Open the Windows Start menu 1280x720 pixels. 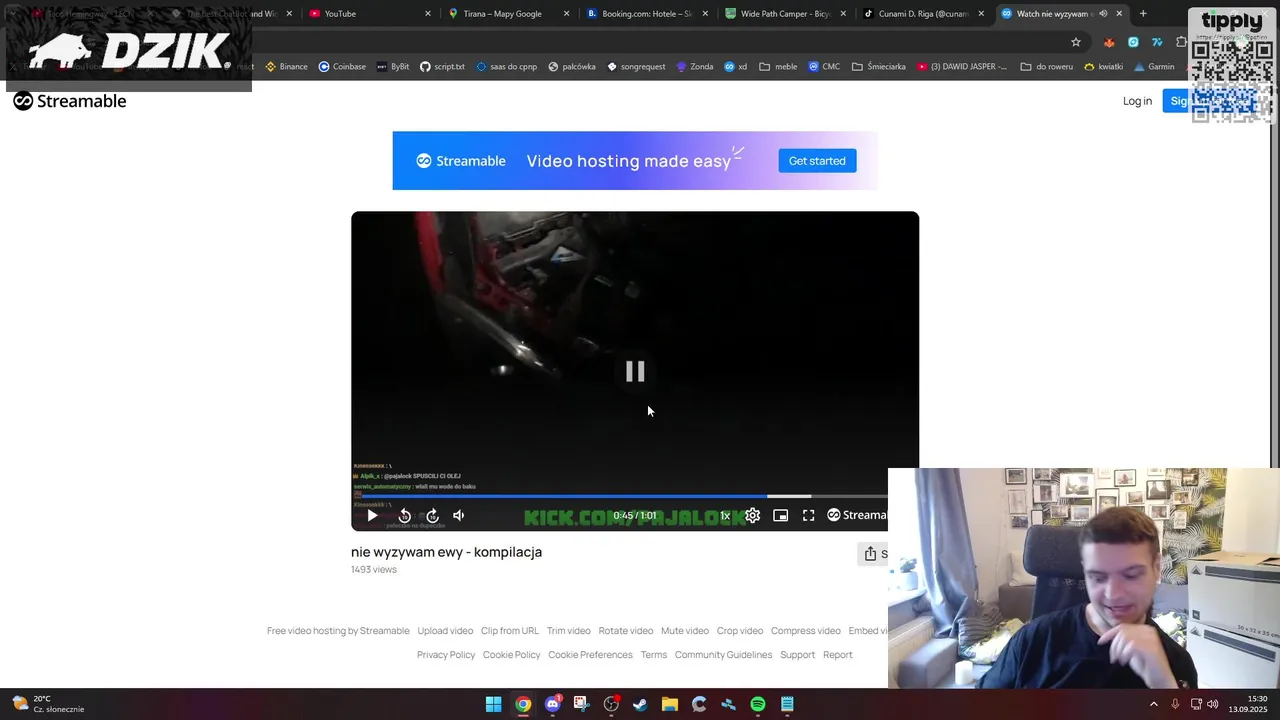tap(493, 704)
